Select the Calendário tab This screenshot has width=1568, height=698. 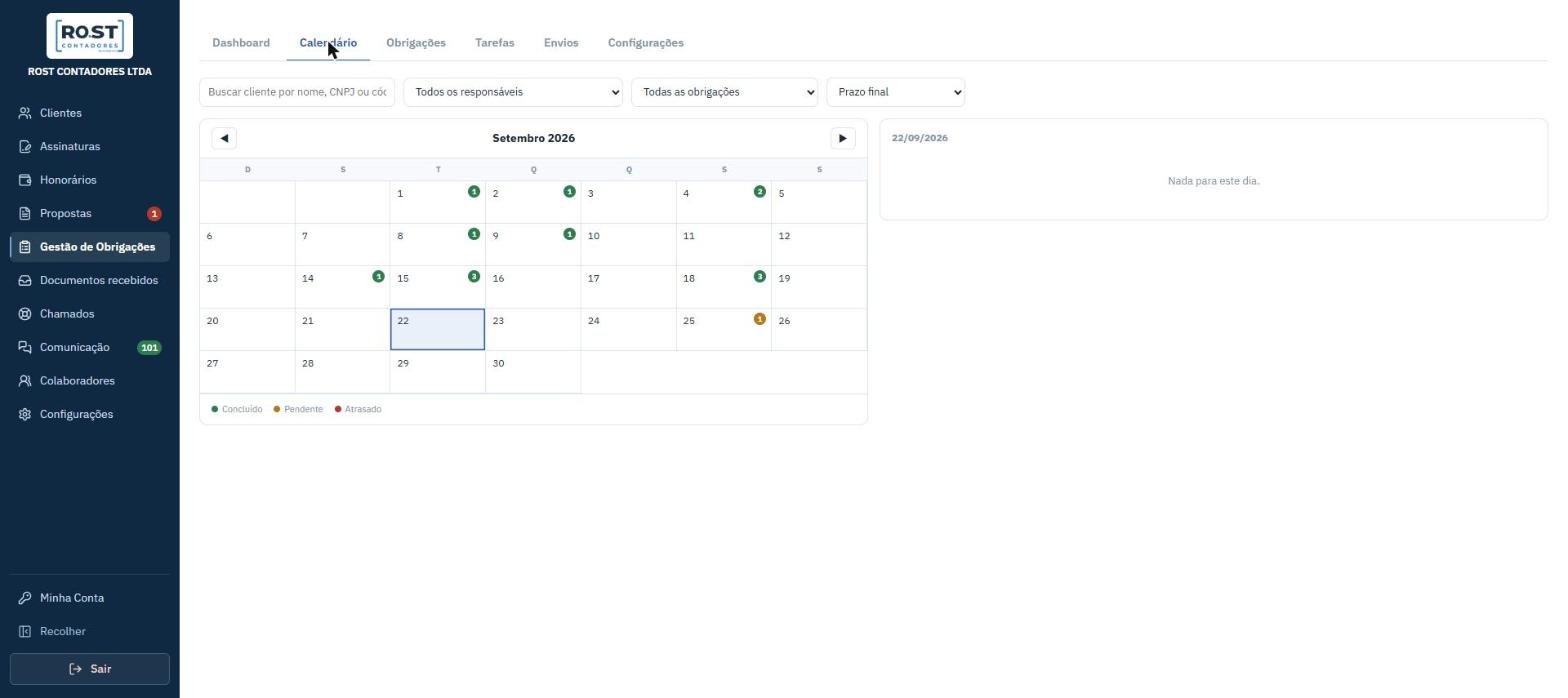click(x=328, y=43)
